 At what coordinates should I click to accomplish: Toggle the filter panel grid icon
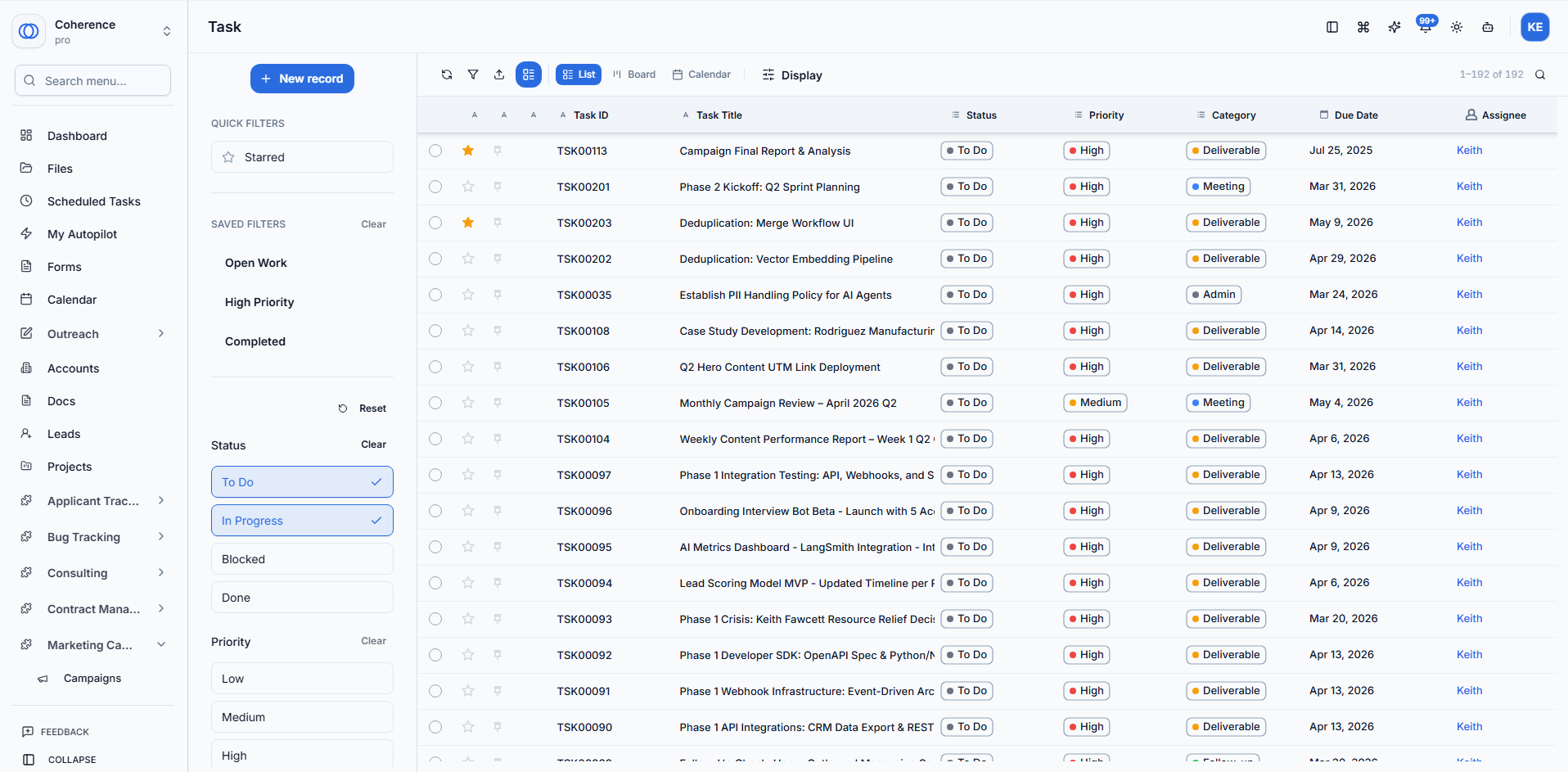click(529, 74)
